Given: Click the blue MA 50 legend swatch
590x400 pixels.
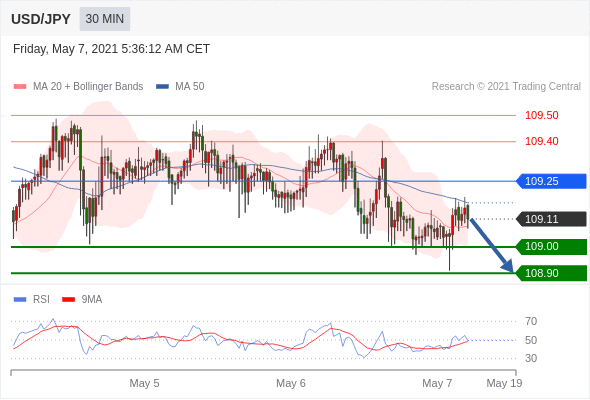Looking at the screenshot, I should 162,87.
